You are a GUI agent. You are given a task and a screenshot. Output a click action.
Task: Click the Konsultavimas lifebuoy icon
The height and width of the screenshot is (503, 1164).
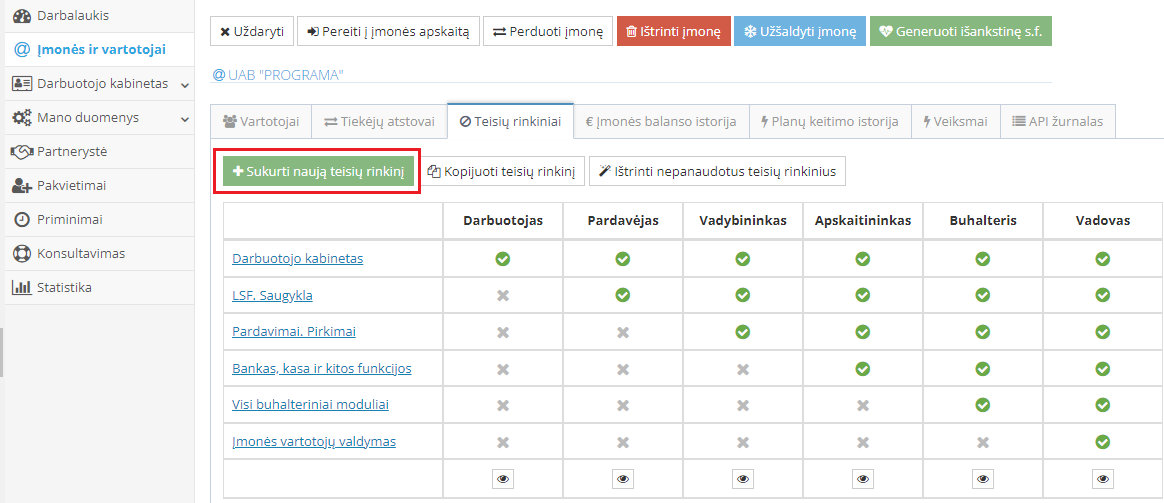(x=21, y=254)
